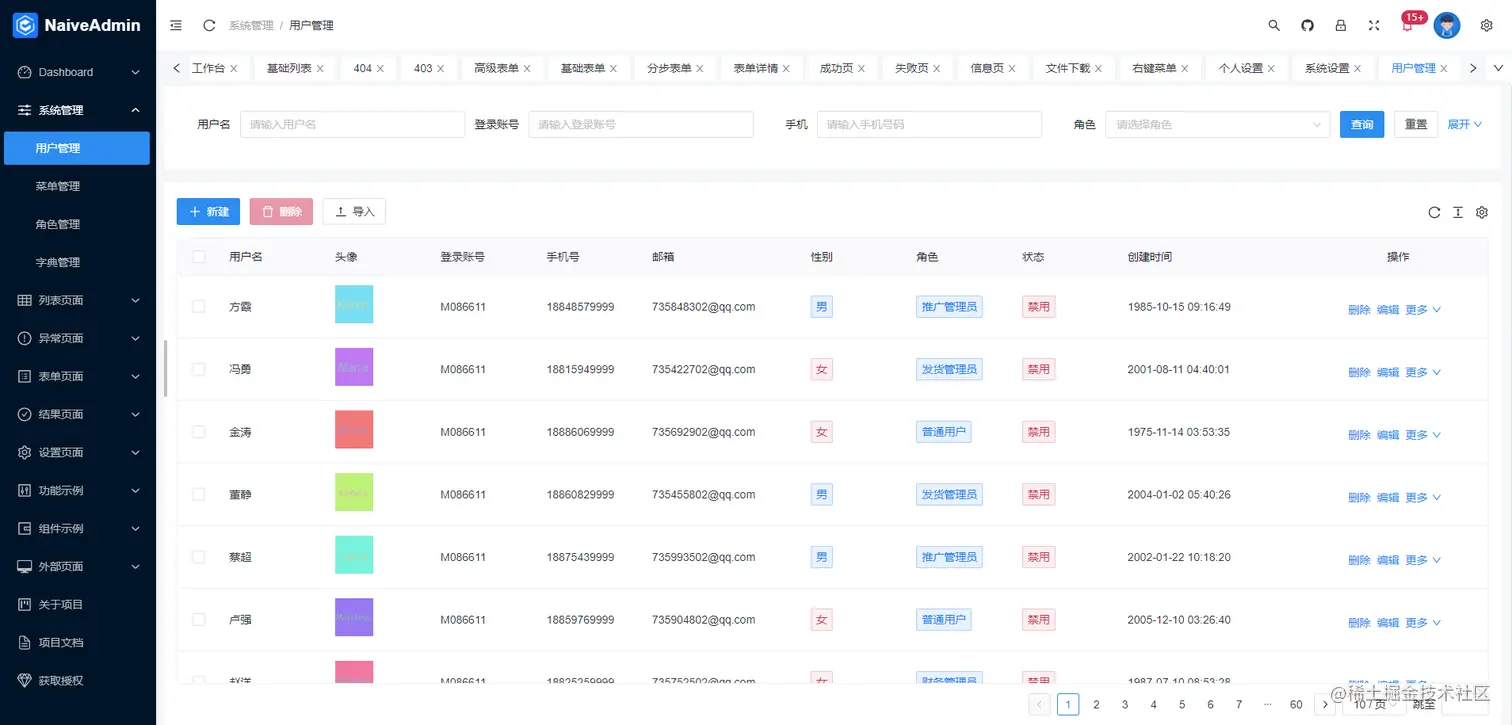Switch to the 右键菜单 tab
This screenshot has height=725, width=1512.
(1160, 68)
